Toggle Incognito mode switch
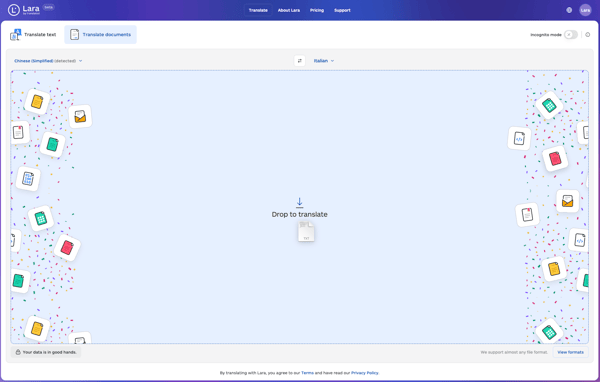600x382 pixels. point(571,35)
